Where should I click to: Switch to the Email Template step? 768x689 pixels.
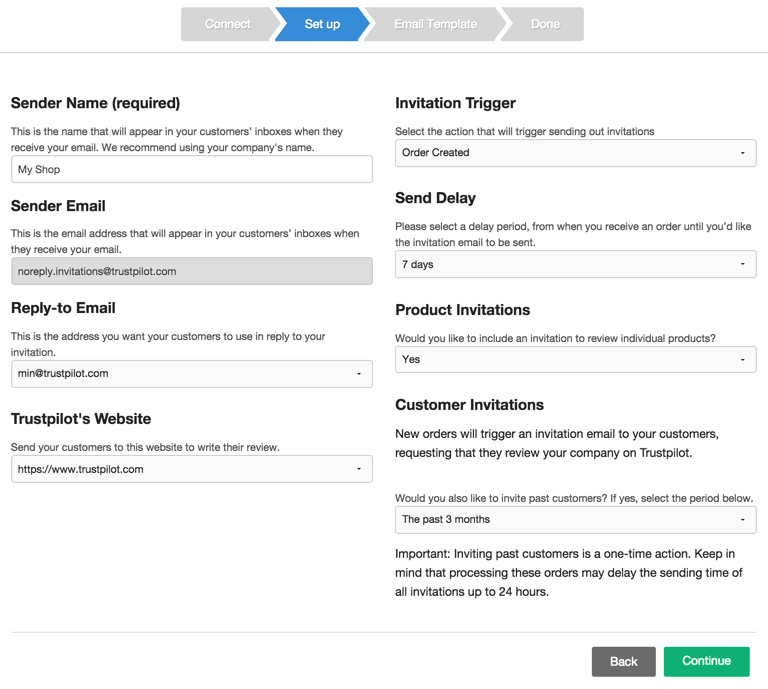point(435,25)
